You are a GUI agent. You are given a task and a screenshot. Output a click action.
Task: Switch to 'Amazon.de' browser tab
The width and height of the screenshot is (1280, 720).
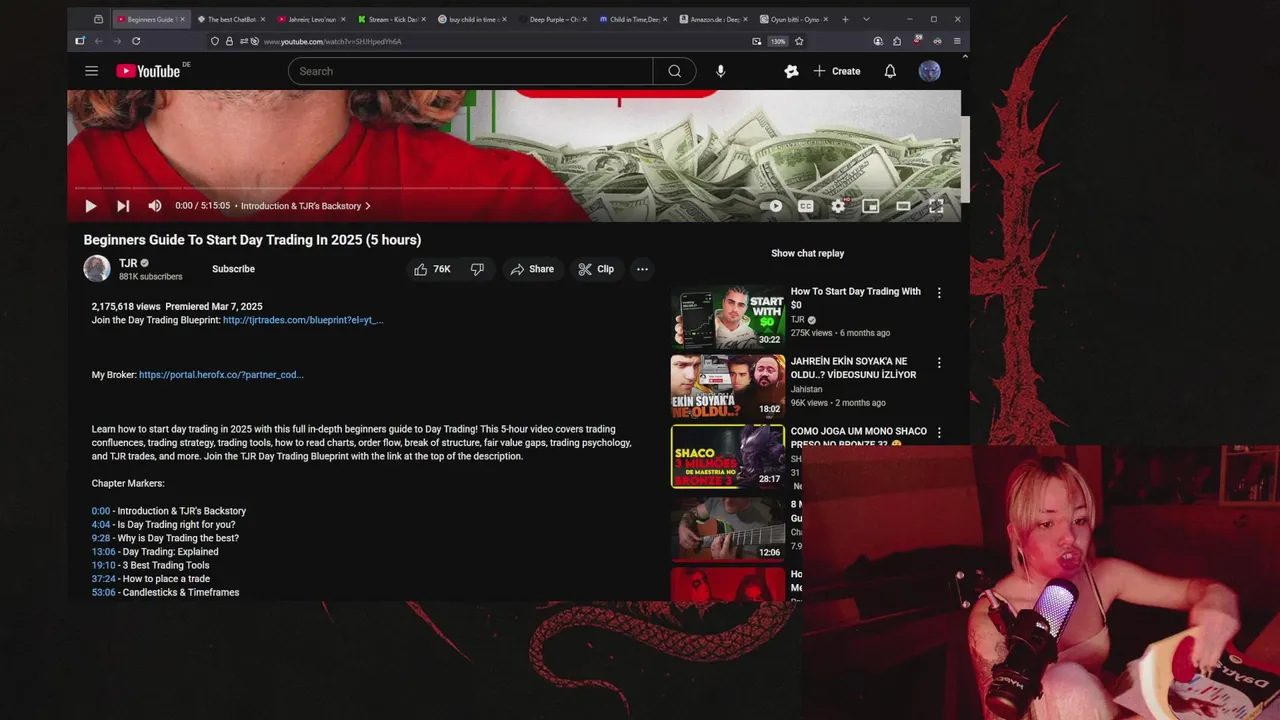tap(713, 19)
